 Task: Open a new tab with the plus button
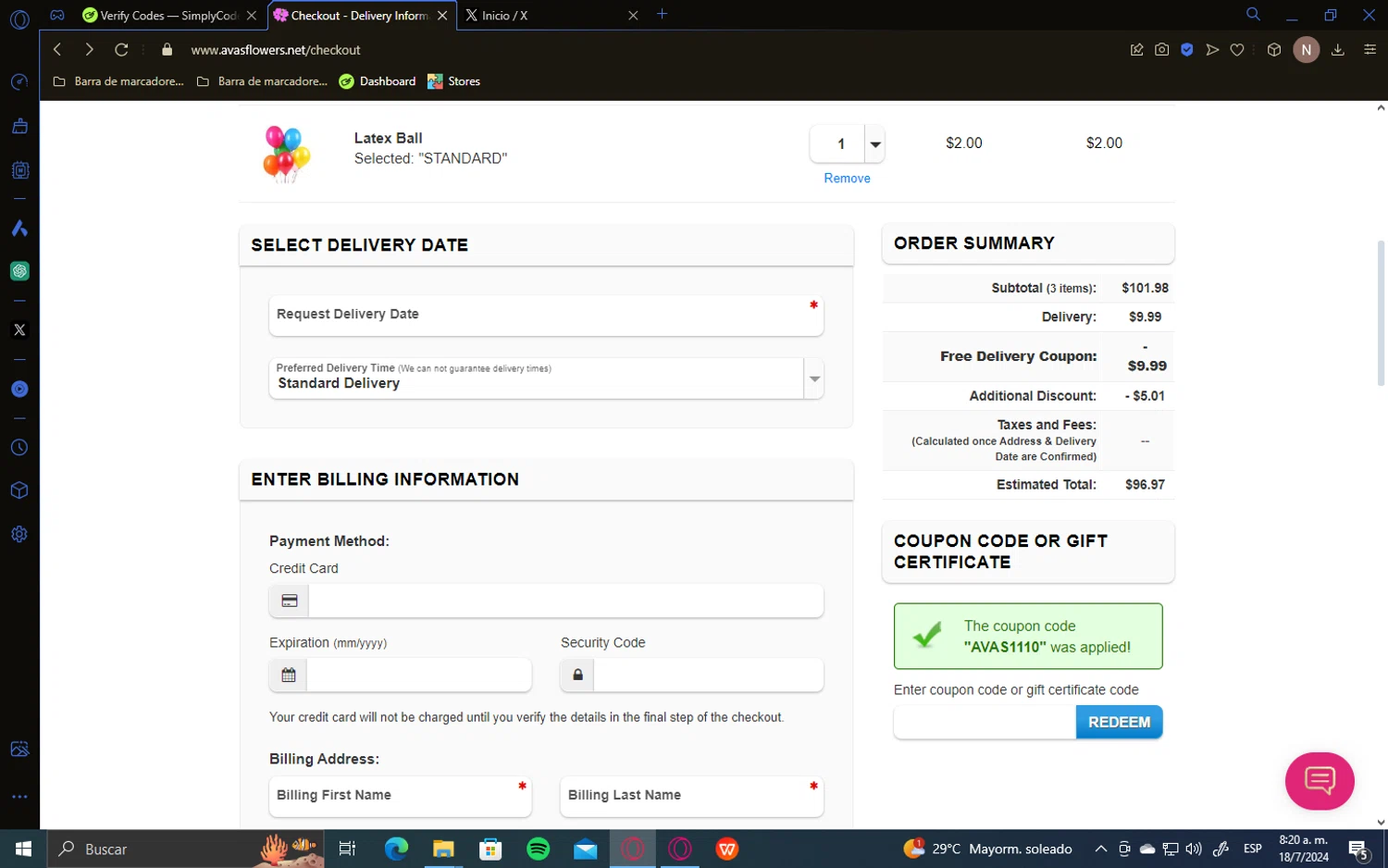click(662, 15)
